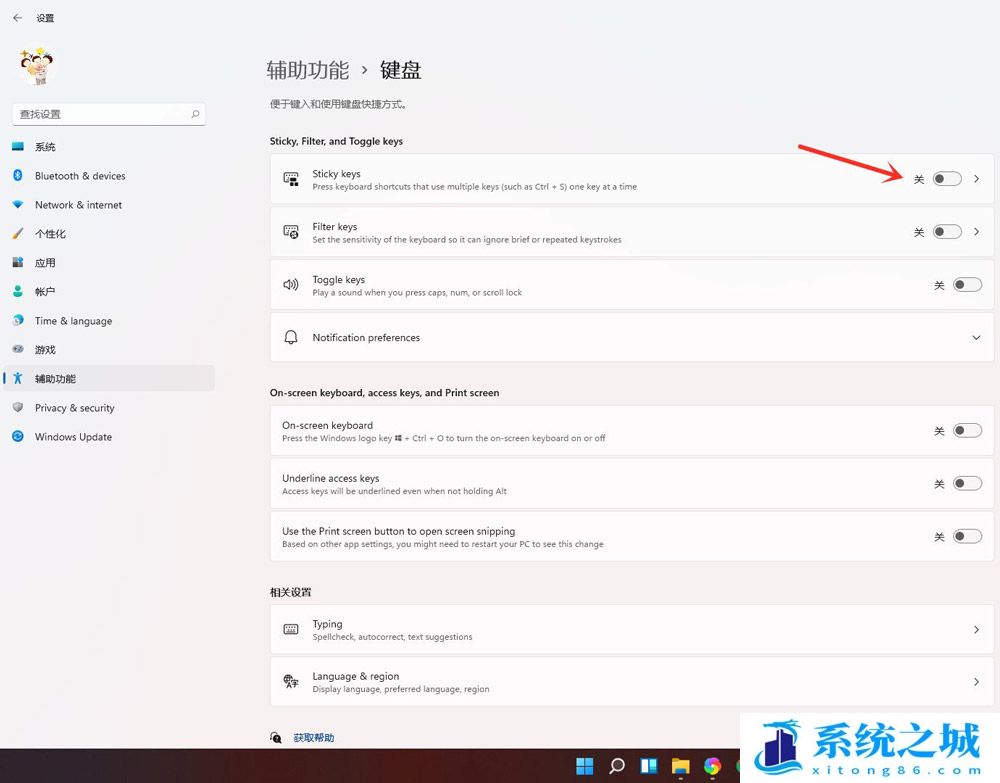1000x783 pixels.
Task: Open the Privacy & security section
Action: [74, 408]
